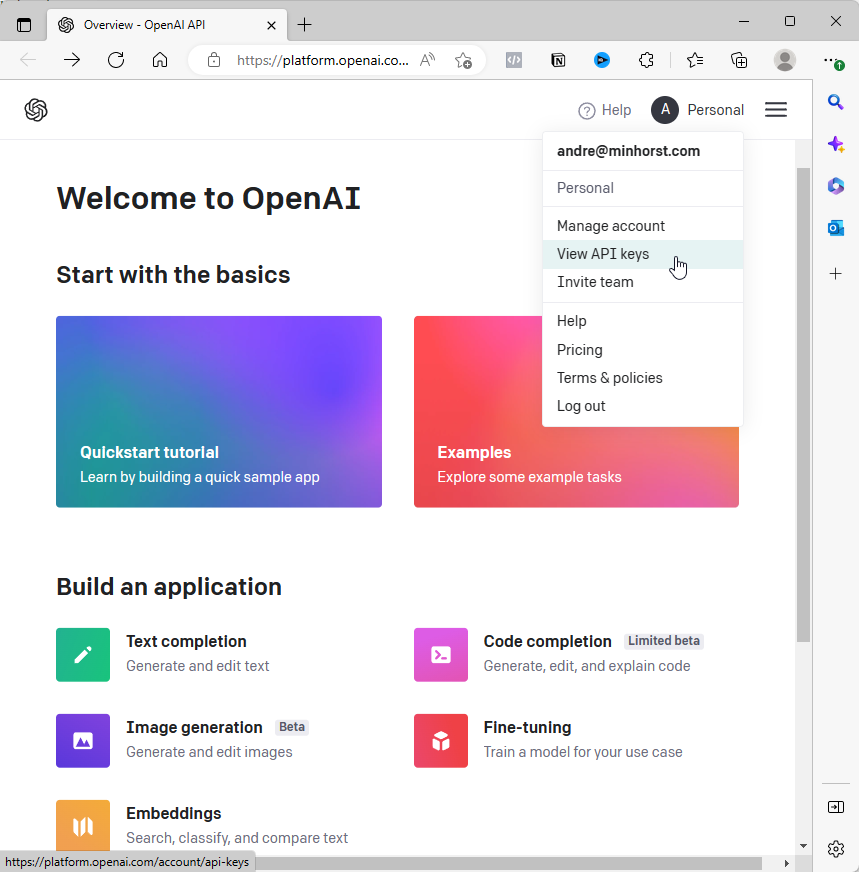Click the Help button with question mark
Image resolution: width=859 pixels, height=872 pixels.
pos(604,110)
